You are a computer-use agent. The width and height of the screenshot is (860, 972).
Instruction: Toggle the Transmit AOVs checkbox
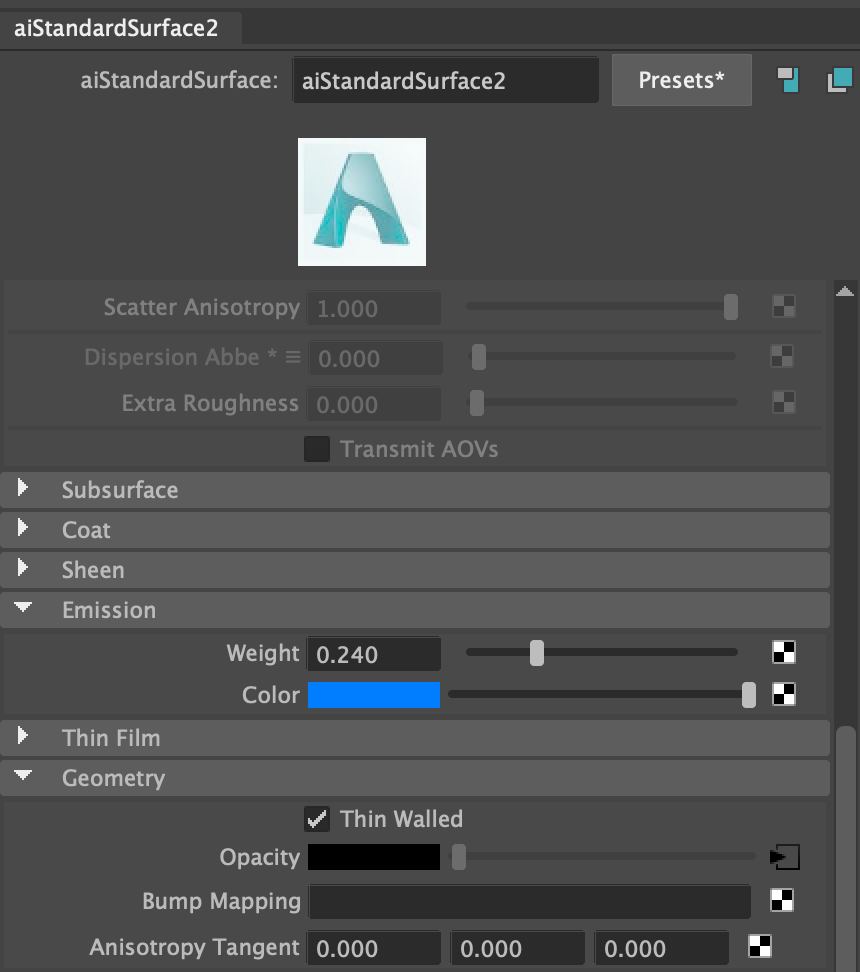pos(317,449)
